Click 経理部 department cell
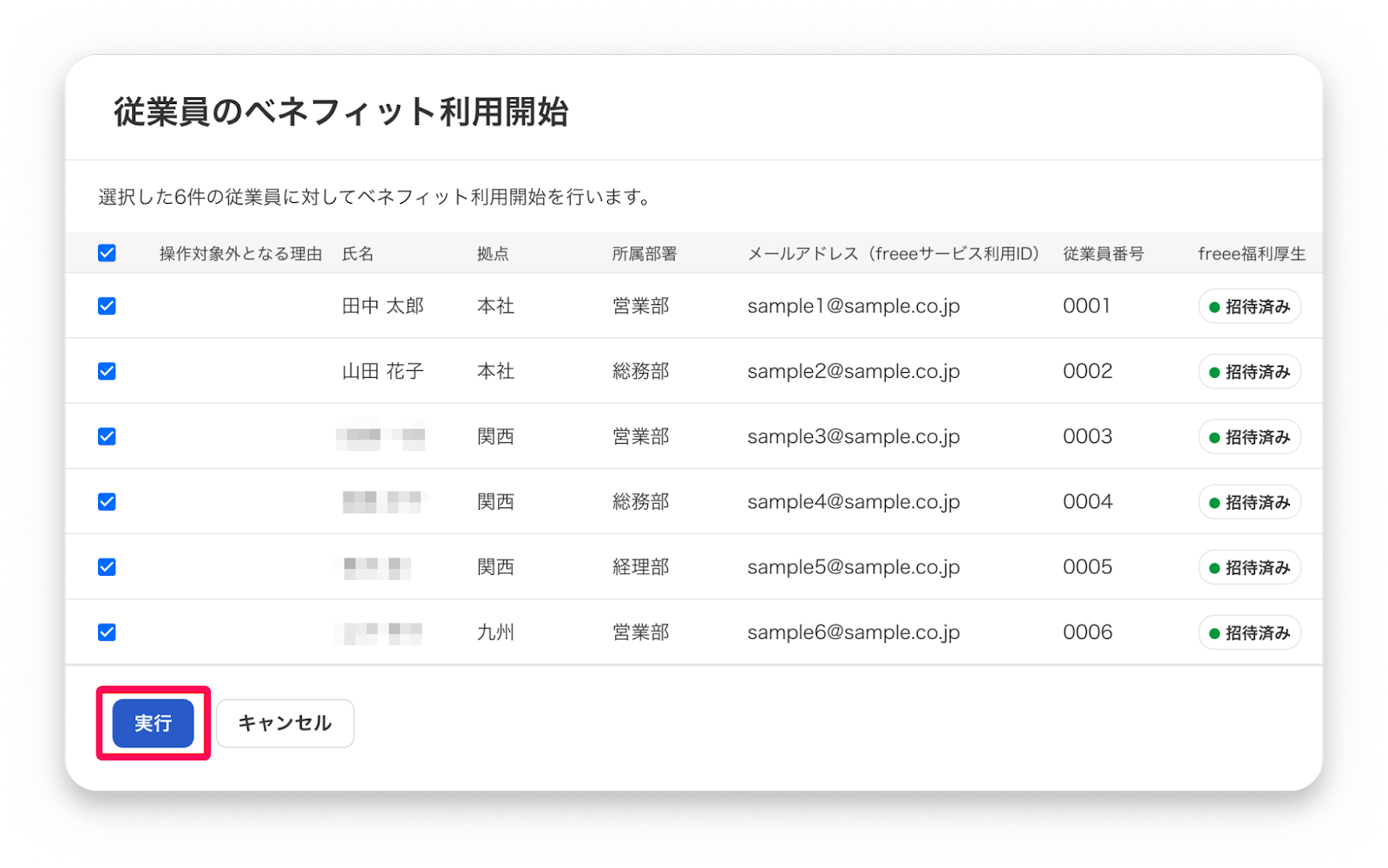Screen dimensions: 1388x868 tap(640, 567)
